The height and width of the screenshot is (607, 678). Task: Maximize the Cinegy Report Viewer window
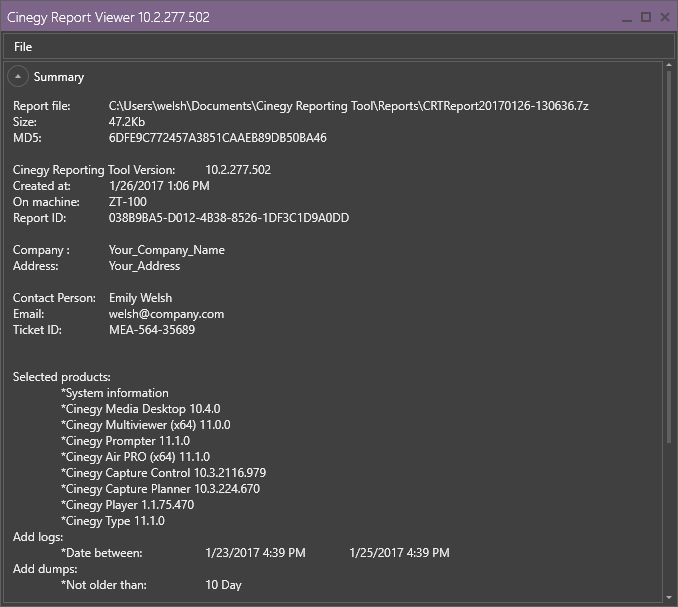[646, 17]
